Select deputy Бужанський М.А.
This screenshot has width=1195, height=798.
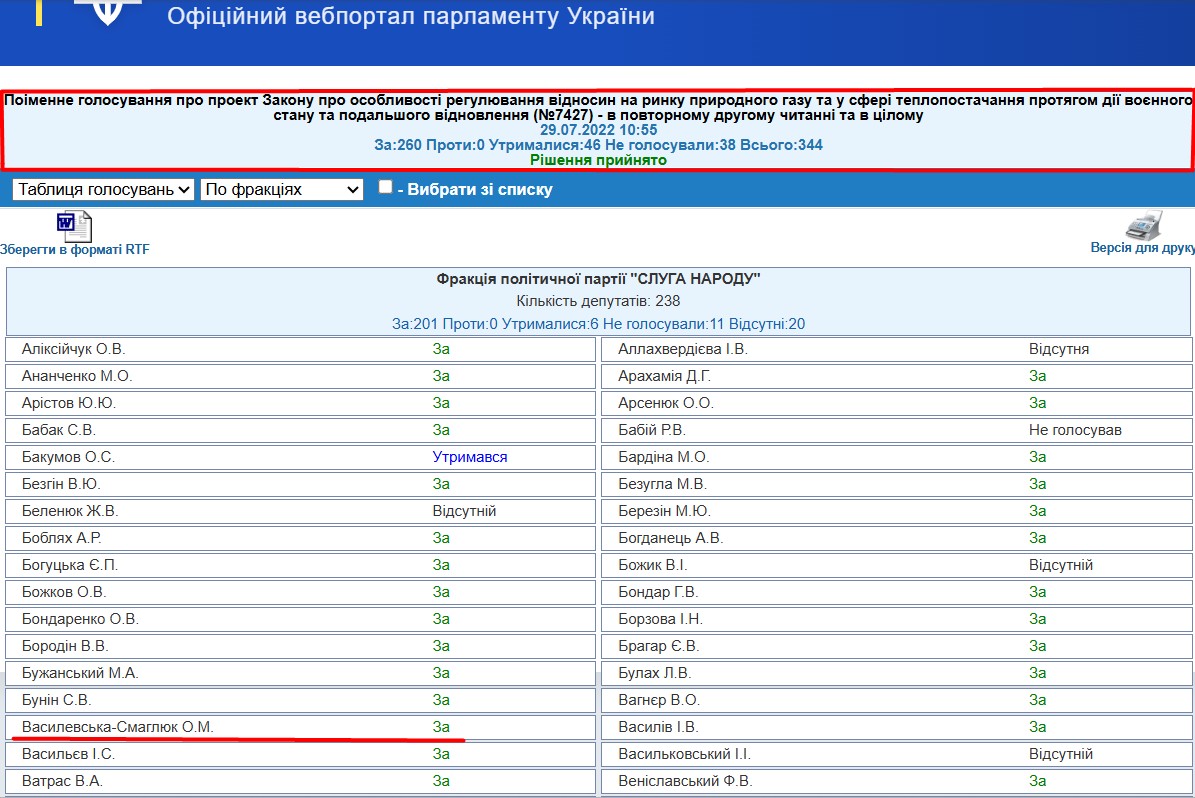click(x=80, y=673)
